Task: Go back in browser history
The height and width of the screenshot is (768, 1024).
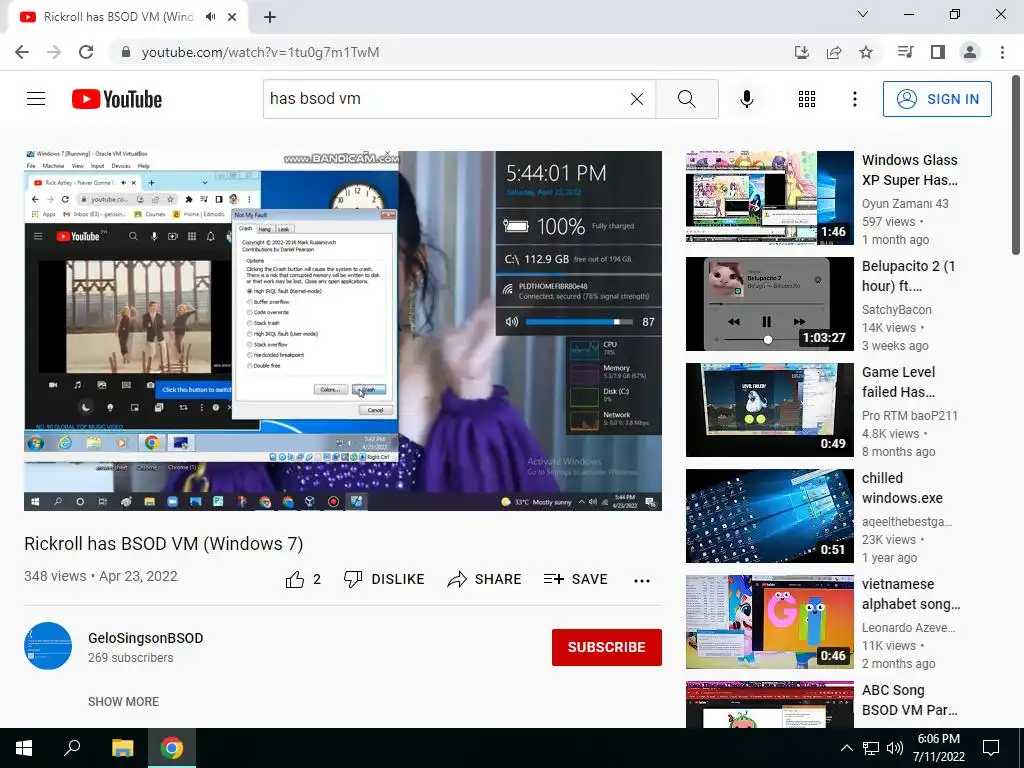Action: click(x=22, y=52)
